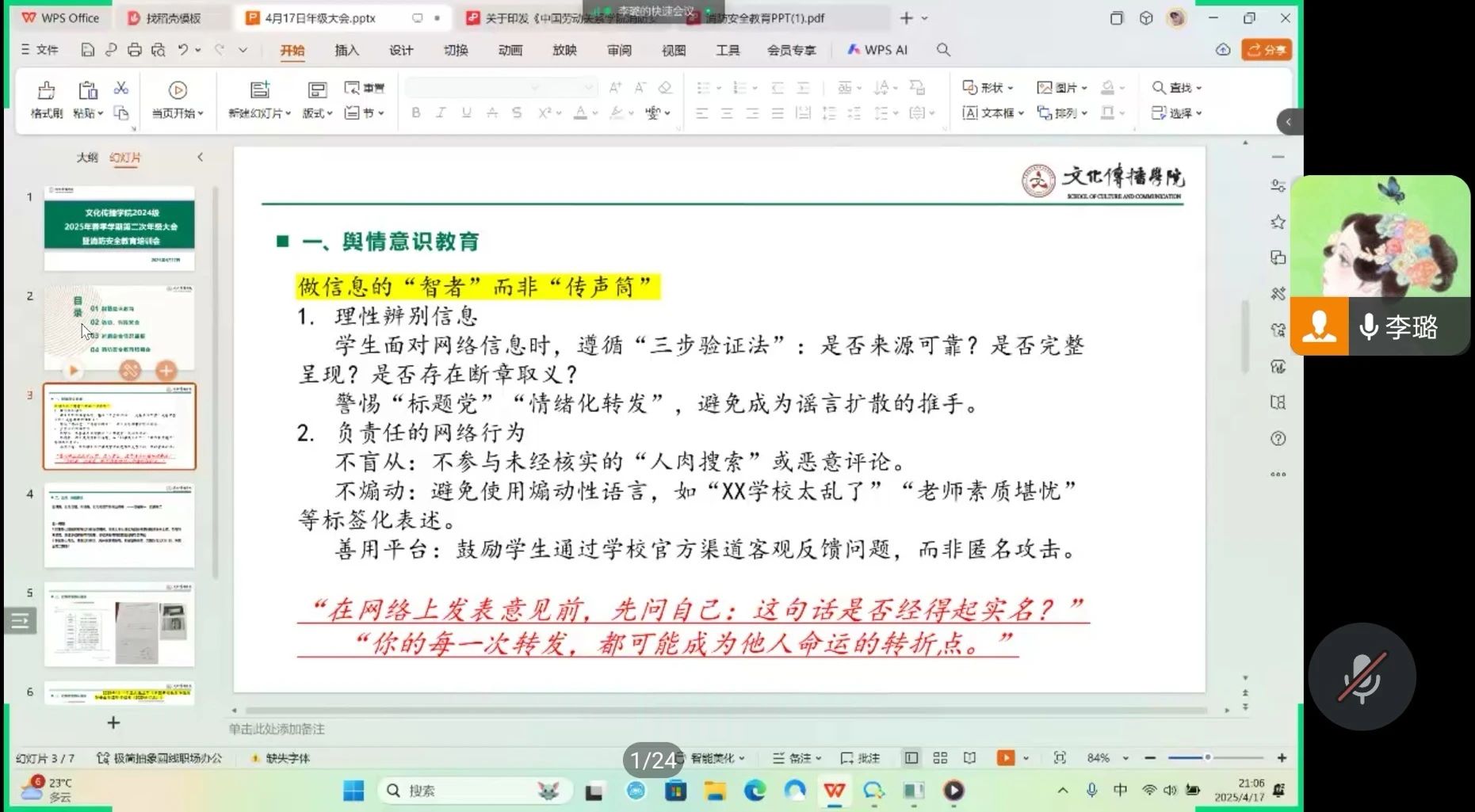
Task: Expand the Shapes (形状) dropdown
Action: pos(988,88)
